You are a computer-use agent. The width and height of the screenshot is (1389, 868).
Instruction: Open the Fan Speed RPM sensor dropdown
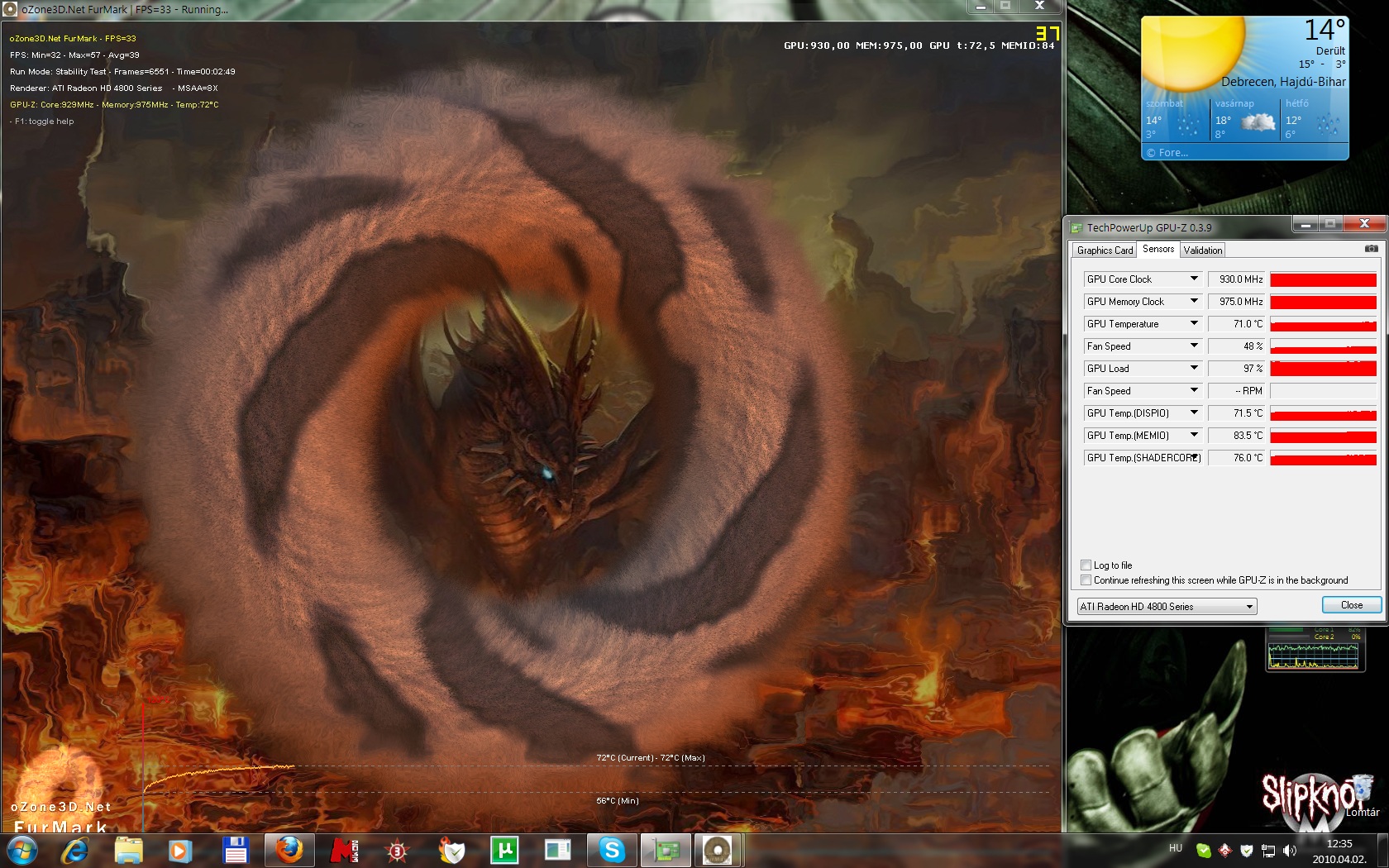[x=1194, y=390]
